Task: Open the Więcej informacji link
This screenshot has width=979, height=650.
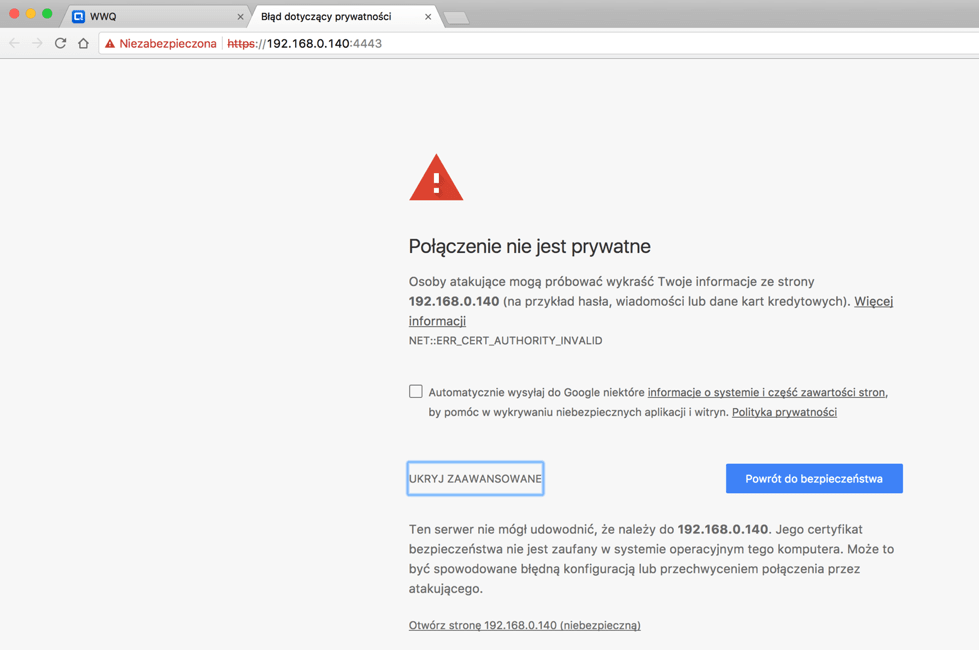Action: tap(872, 301)
